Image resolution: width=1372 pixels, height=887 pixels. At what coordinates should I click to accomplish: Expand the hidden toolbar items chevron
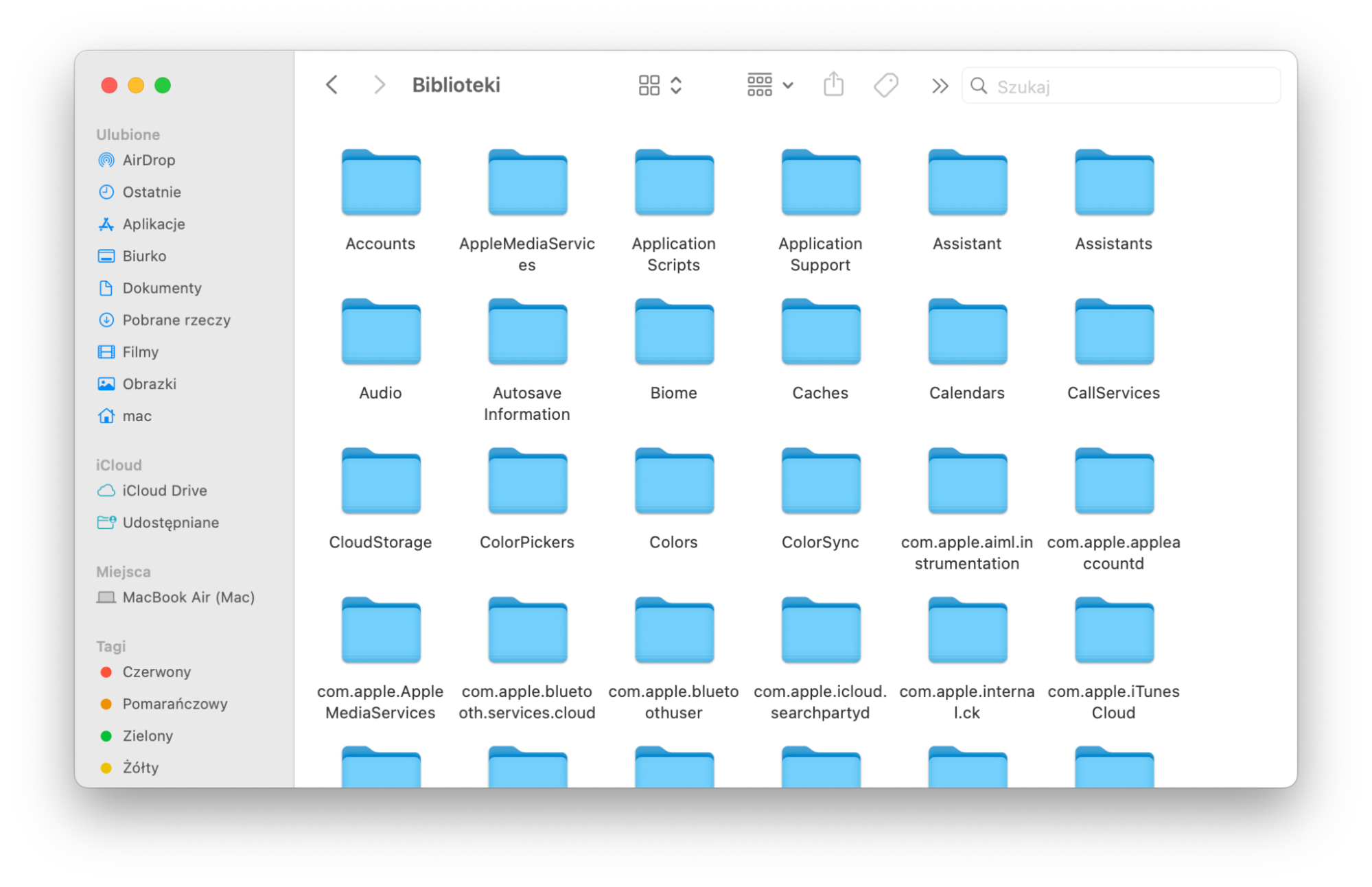pyautogui.click(x=940, y=86)
